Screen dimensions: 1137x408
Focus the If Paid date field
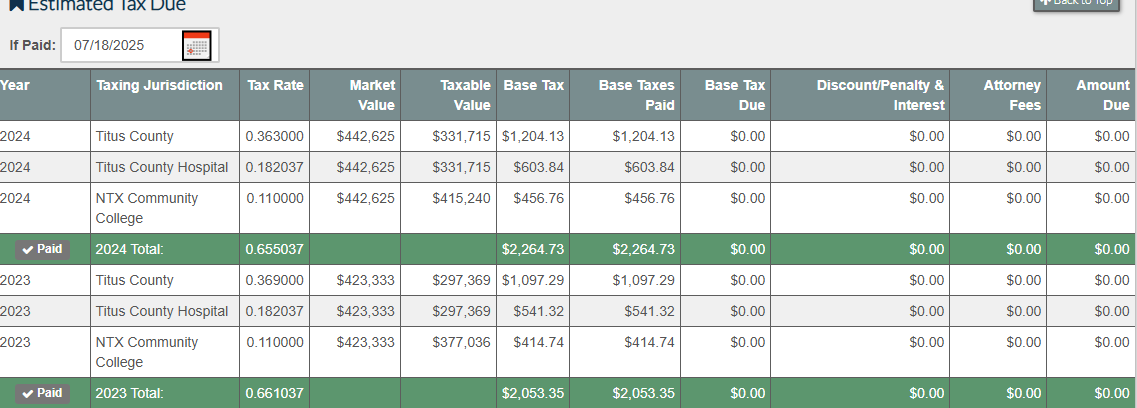tap(120, 45)
